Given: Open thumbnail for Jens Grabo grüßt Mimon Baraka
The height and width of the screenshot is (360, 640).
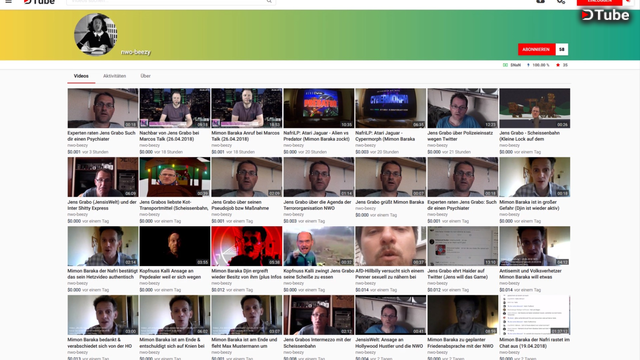Looking at the screenshot, I should (391, 177).
